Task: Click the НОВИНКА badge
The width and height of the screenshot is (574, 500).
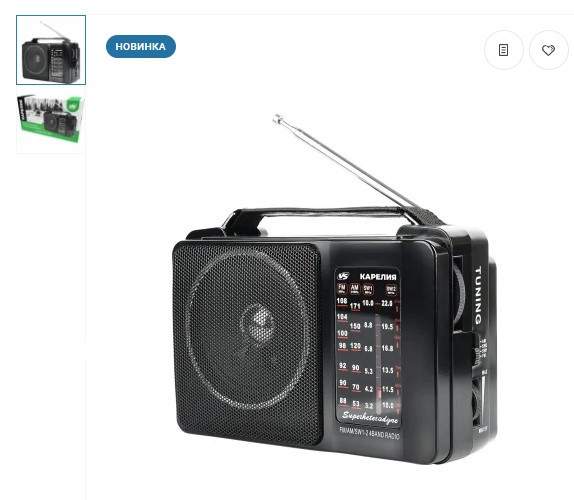Action: (141, 46)
